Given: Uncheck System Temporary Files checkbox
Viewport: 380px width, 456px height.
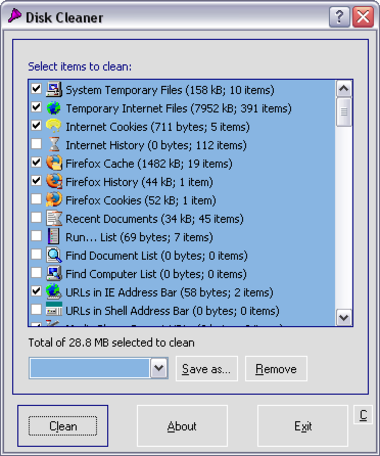Looking at the screenshot, I should pos(36,89).
